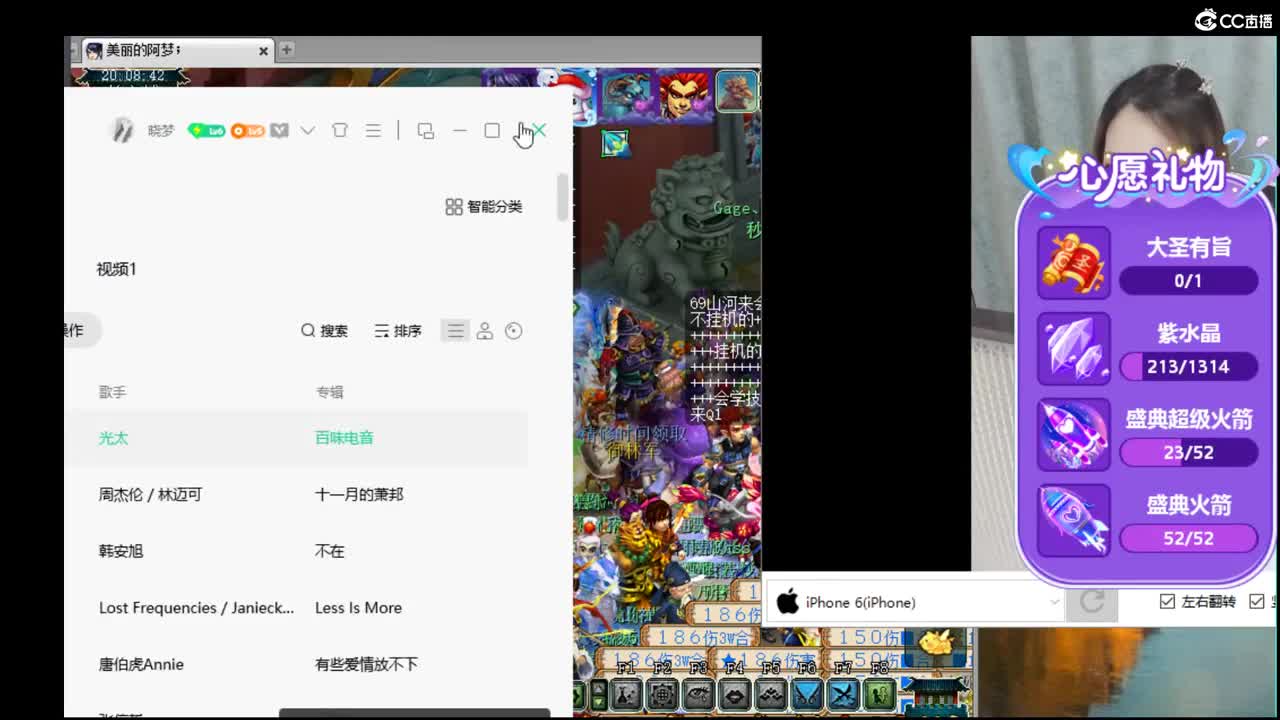Image resolution: width=1280 pixels, height=720 pixels.
Task: Click the golden fish item in game
Action: 937,643
